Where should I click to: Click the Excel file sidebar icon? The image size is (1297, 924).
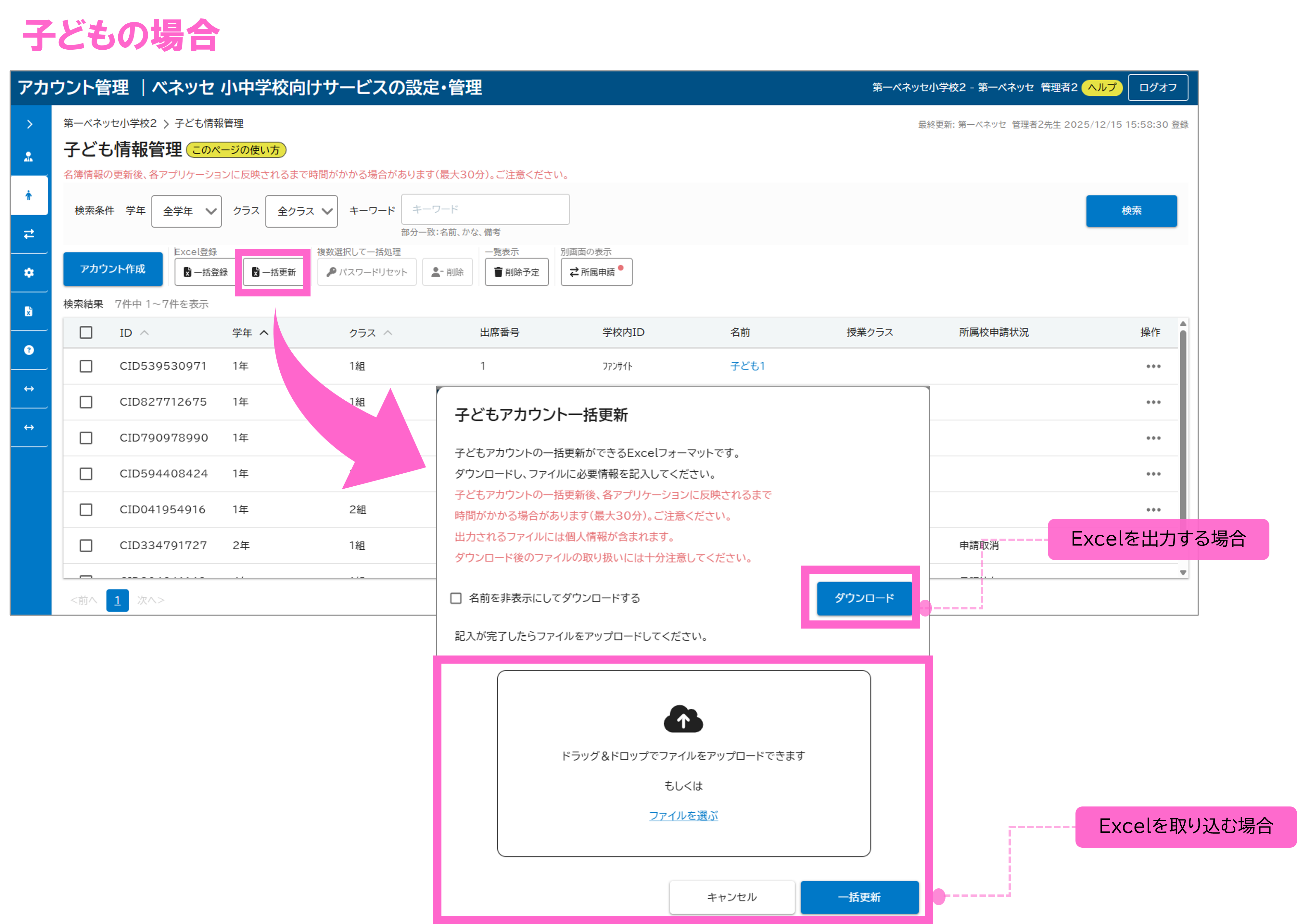(29, 311)
